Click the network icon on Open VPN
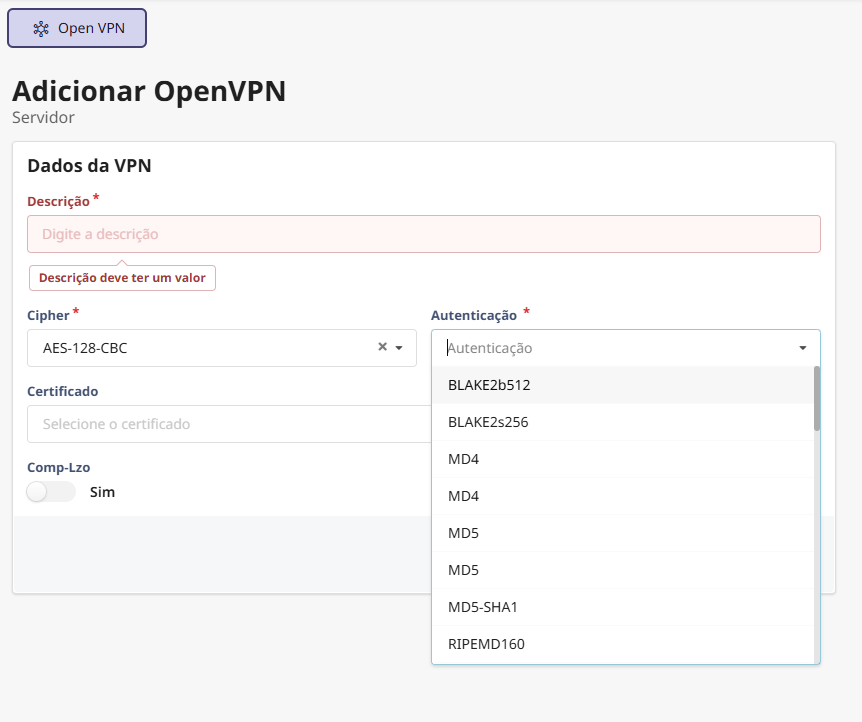 [x=41, y=28]
